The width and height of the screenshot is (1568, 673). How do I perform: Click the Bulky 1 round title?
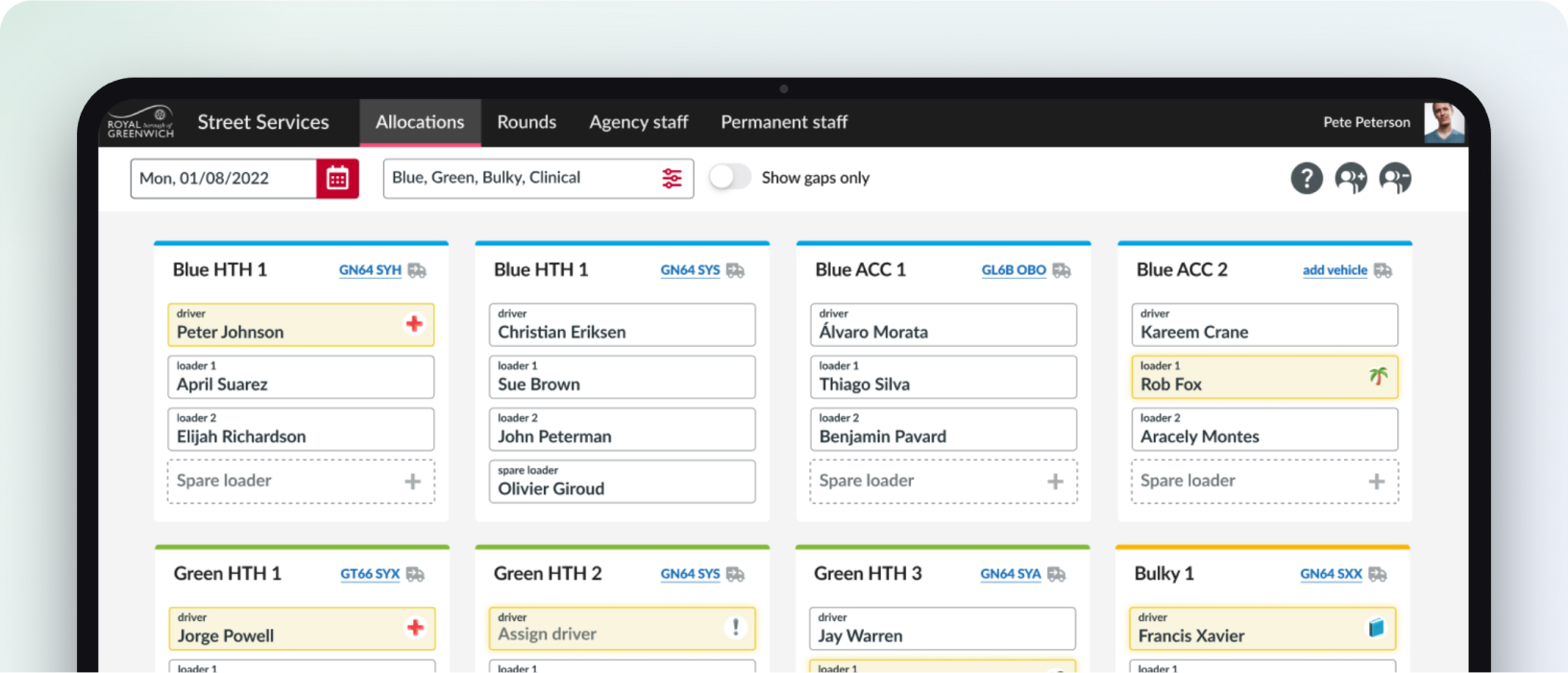coord(1164,574)
